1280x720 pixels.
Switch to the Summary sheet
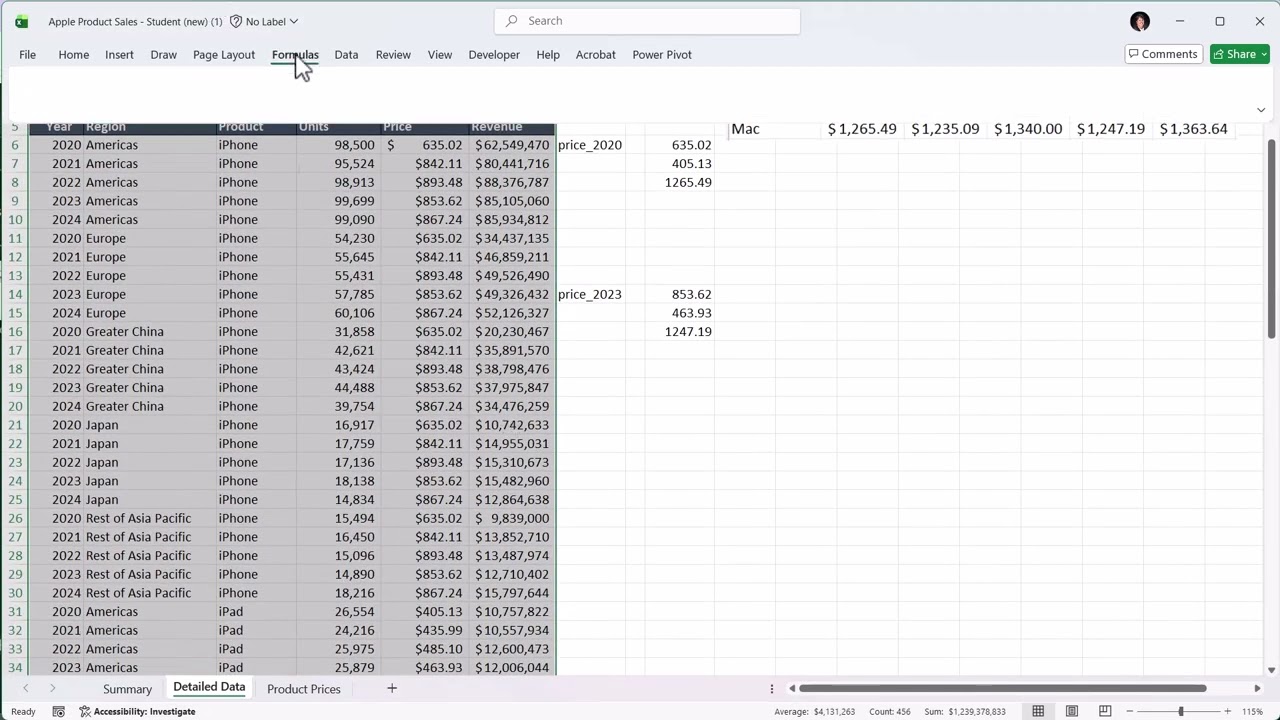click(x=127, y=689)
